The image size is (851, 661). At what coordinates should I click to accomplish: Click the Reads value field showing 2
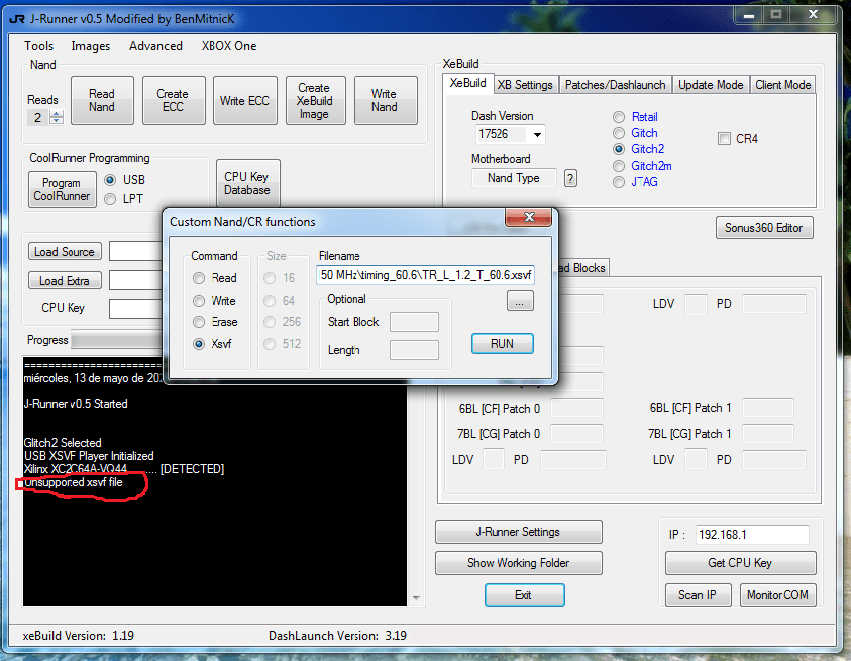[x=37, y=117]
